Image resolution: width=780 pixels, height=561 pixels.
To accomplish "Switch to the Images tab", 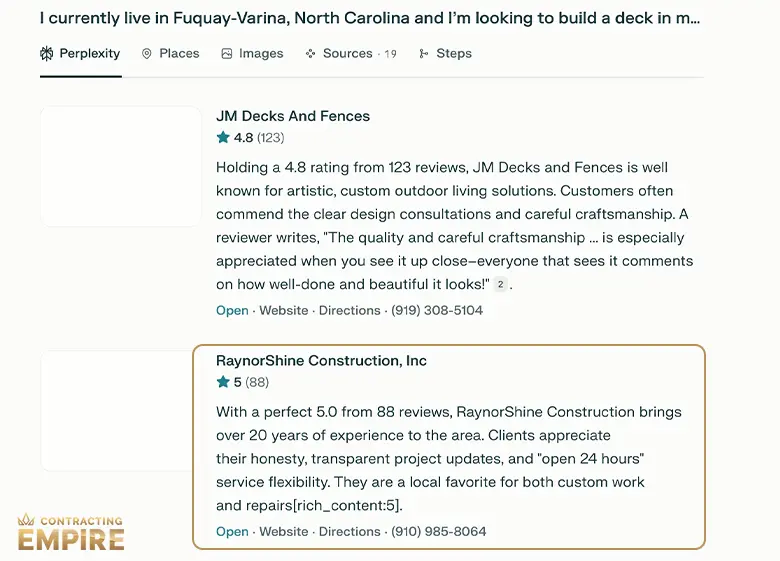I will coord(252,54).
